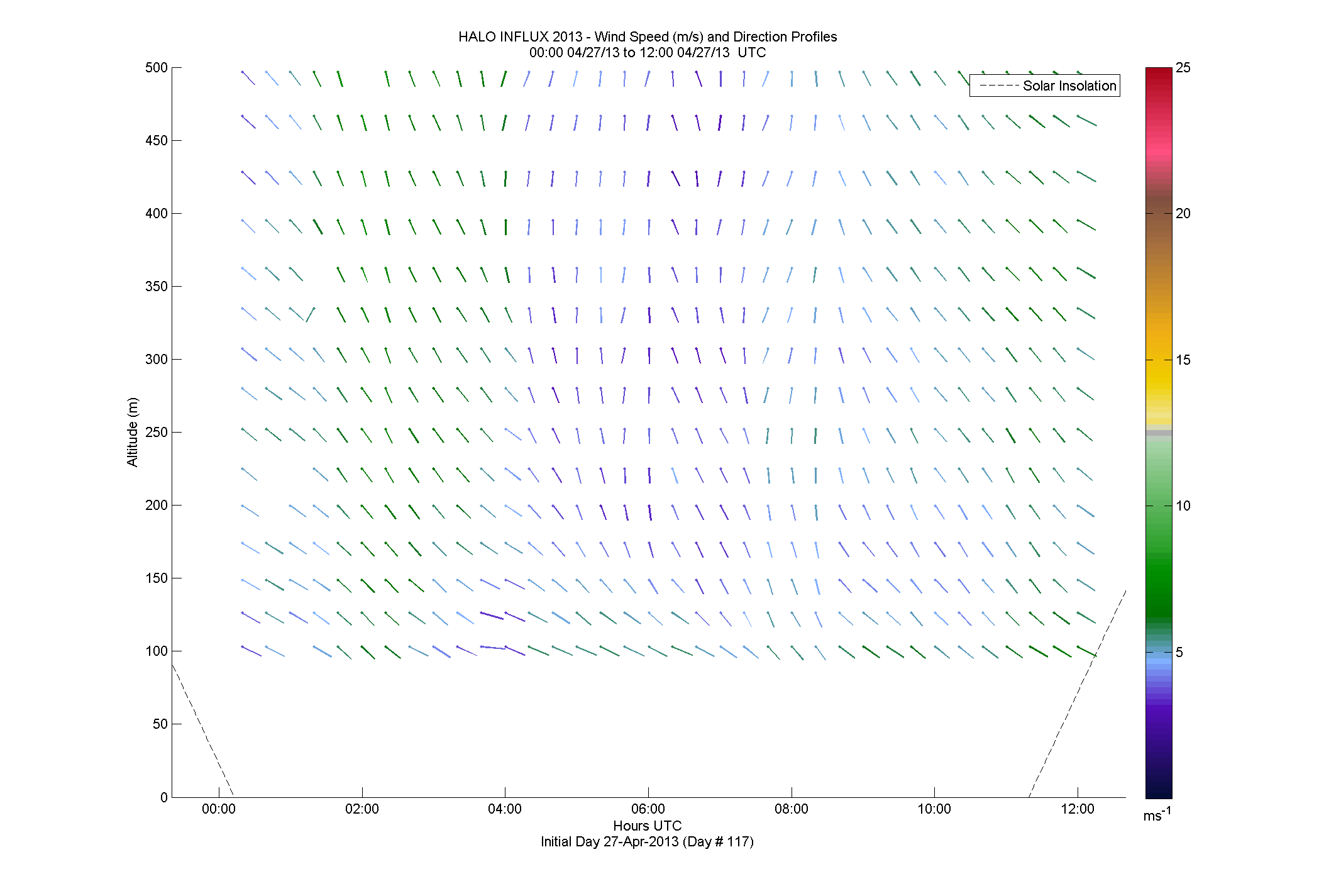Click the x-axis tick label '12:00'
The height and width of the screenshot is (896, 1319).
tap(1078, 809)
